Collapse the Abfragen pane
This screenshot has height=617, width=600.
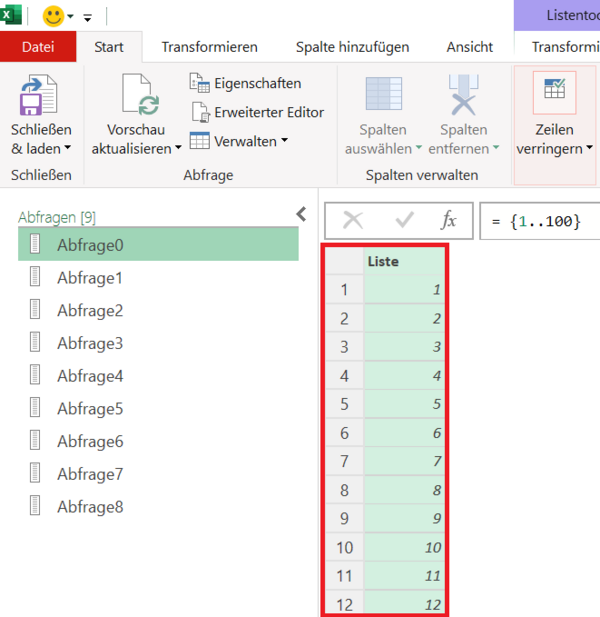pos(301,214)
